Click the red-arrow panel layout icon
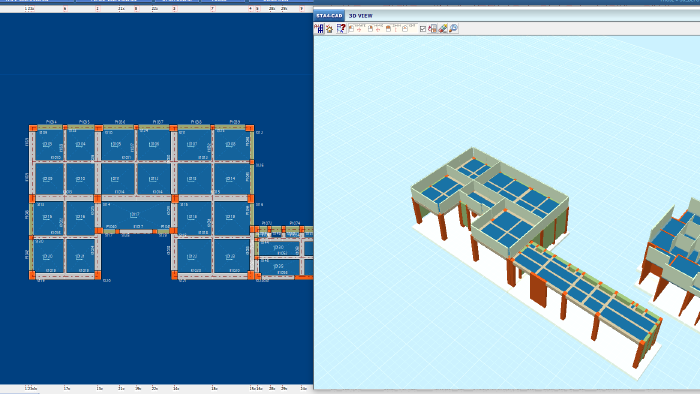 click(x=432, y=29)
